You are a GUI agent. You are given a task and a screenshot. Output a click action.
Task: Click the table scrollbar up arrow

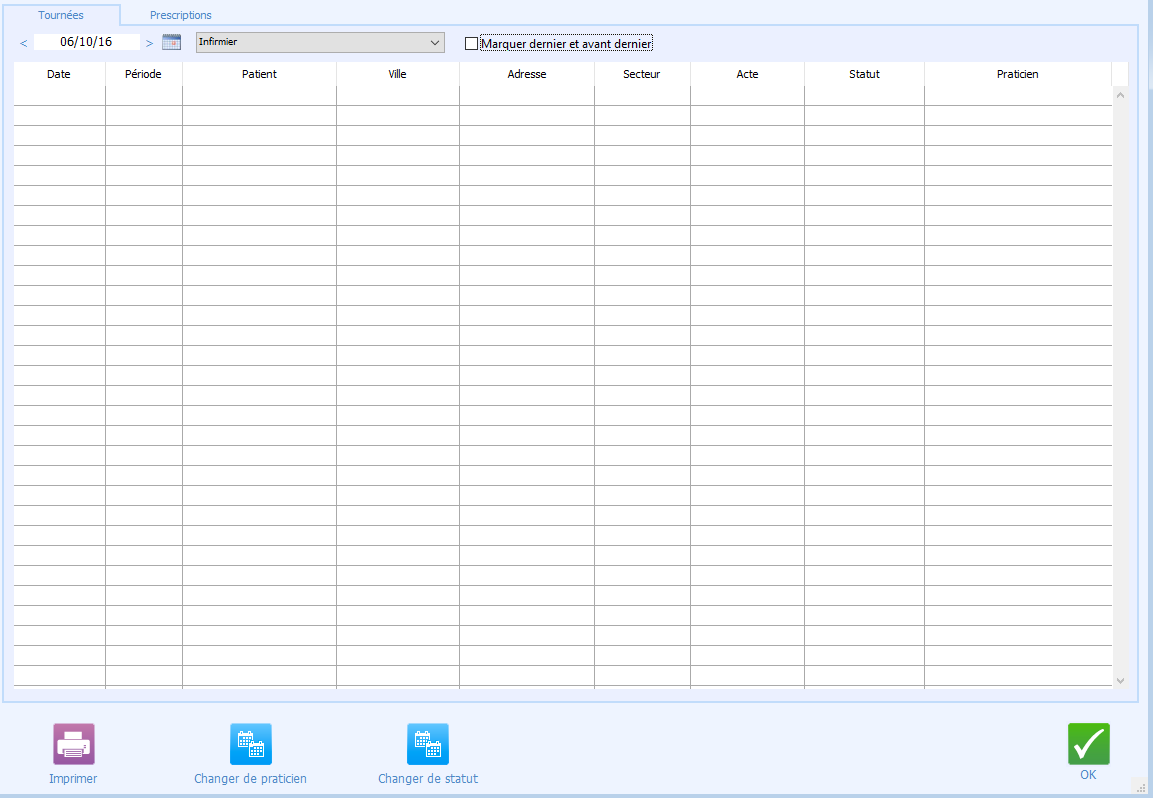[x=1120, y=95]
